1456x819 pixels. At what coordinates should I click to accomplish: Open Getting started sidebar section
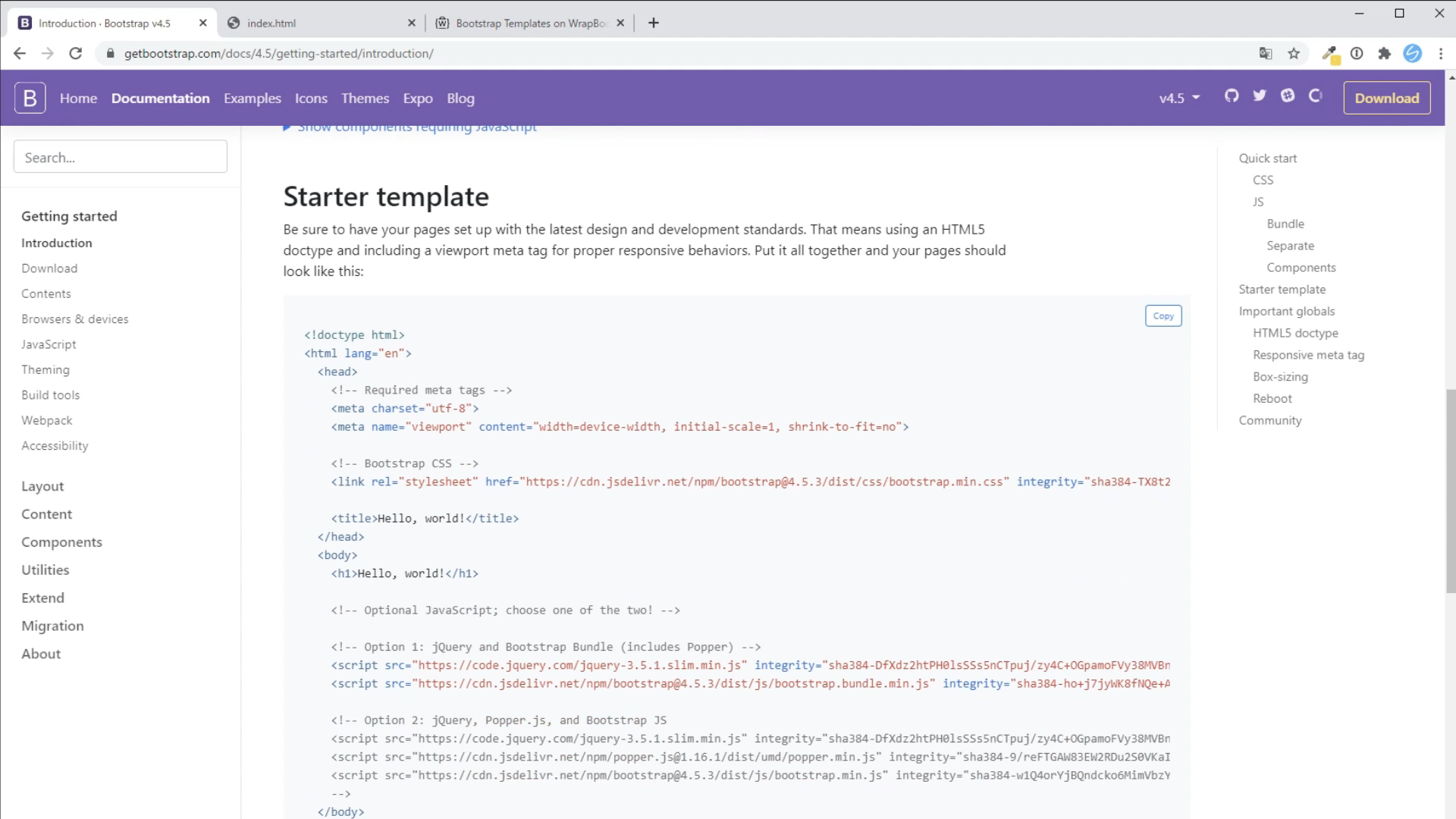pyautogui.click(x=69, y=216)
